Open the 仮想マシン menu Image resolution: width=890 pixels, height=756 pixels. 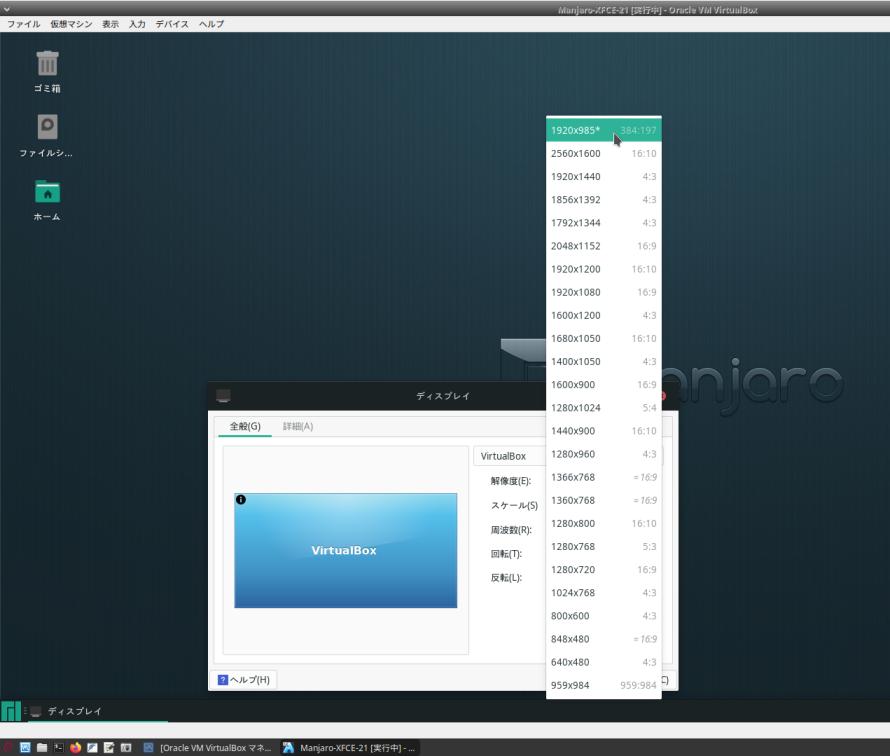(x=71, y=24)
